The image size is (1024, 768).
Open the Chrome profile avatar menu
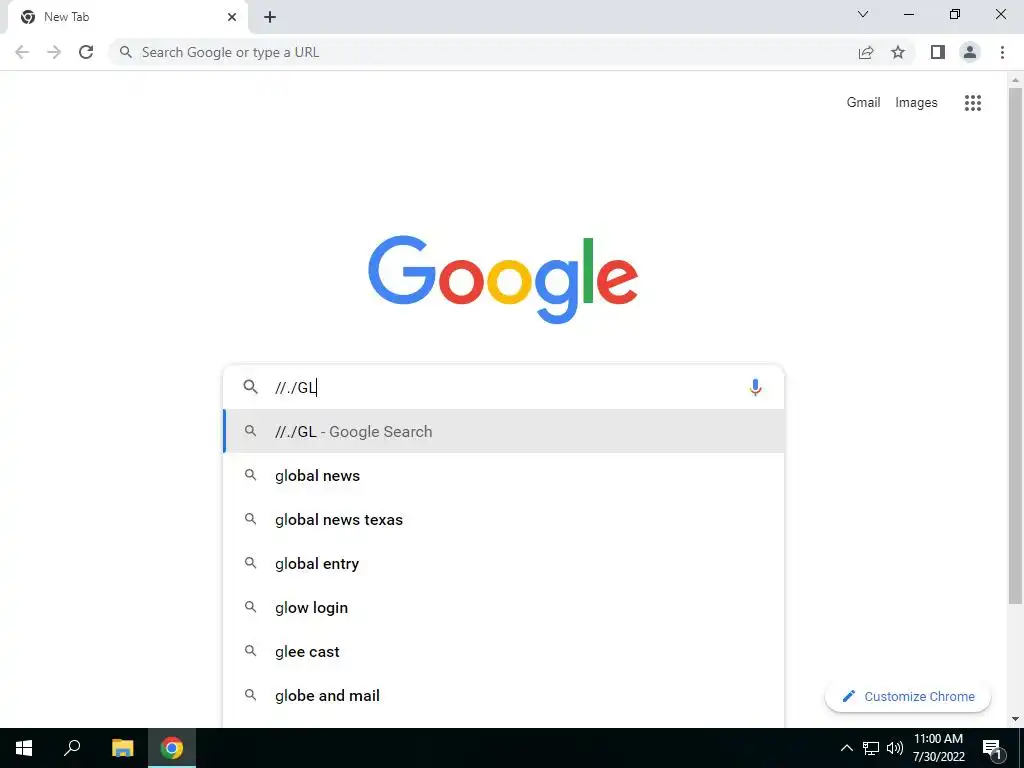[970, 52]
